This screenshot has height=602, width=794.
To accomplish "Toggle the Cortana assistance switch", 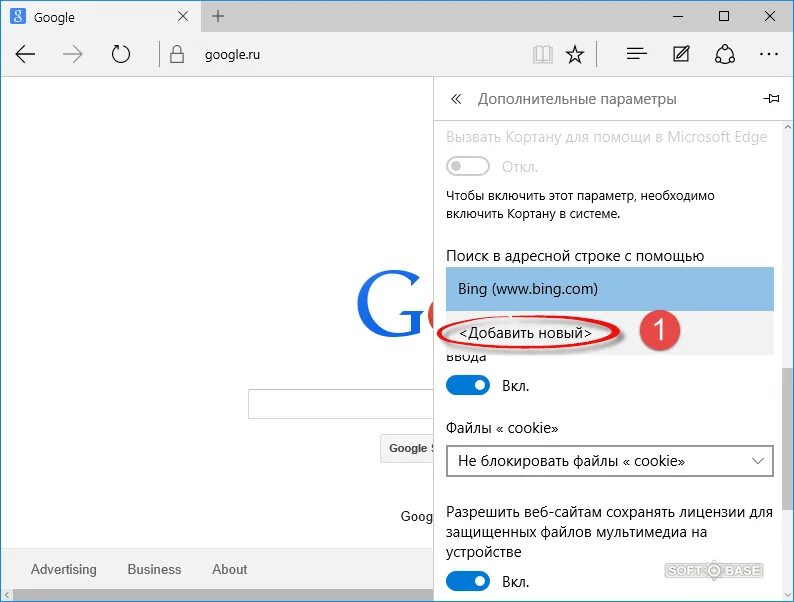I will click(x=467, y=166).
